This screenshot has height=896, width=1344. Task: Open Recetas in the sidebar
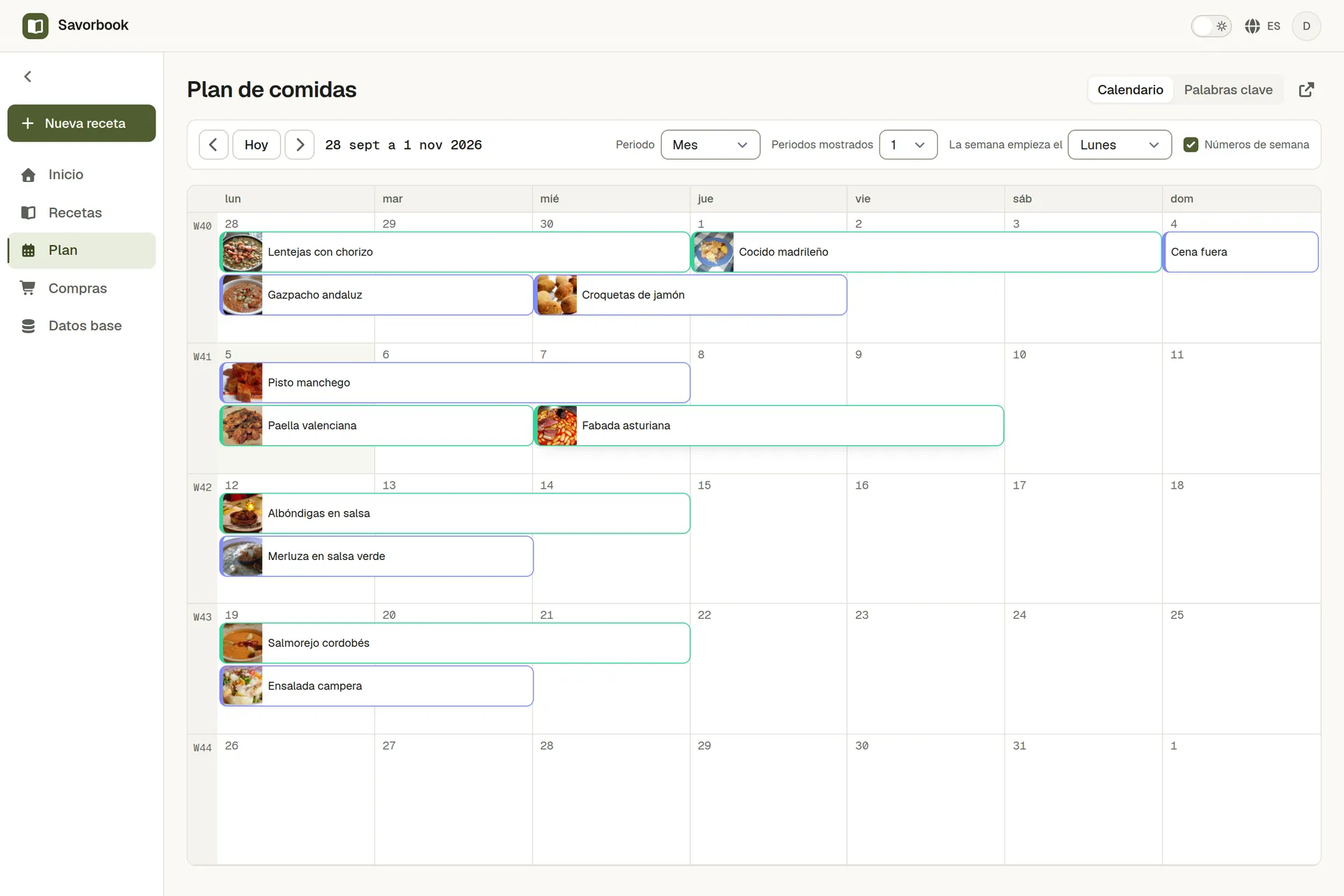[82, 213]
